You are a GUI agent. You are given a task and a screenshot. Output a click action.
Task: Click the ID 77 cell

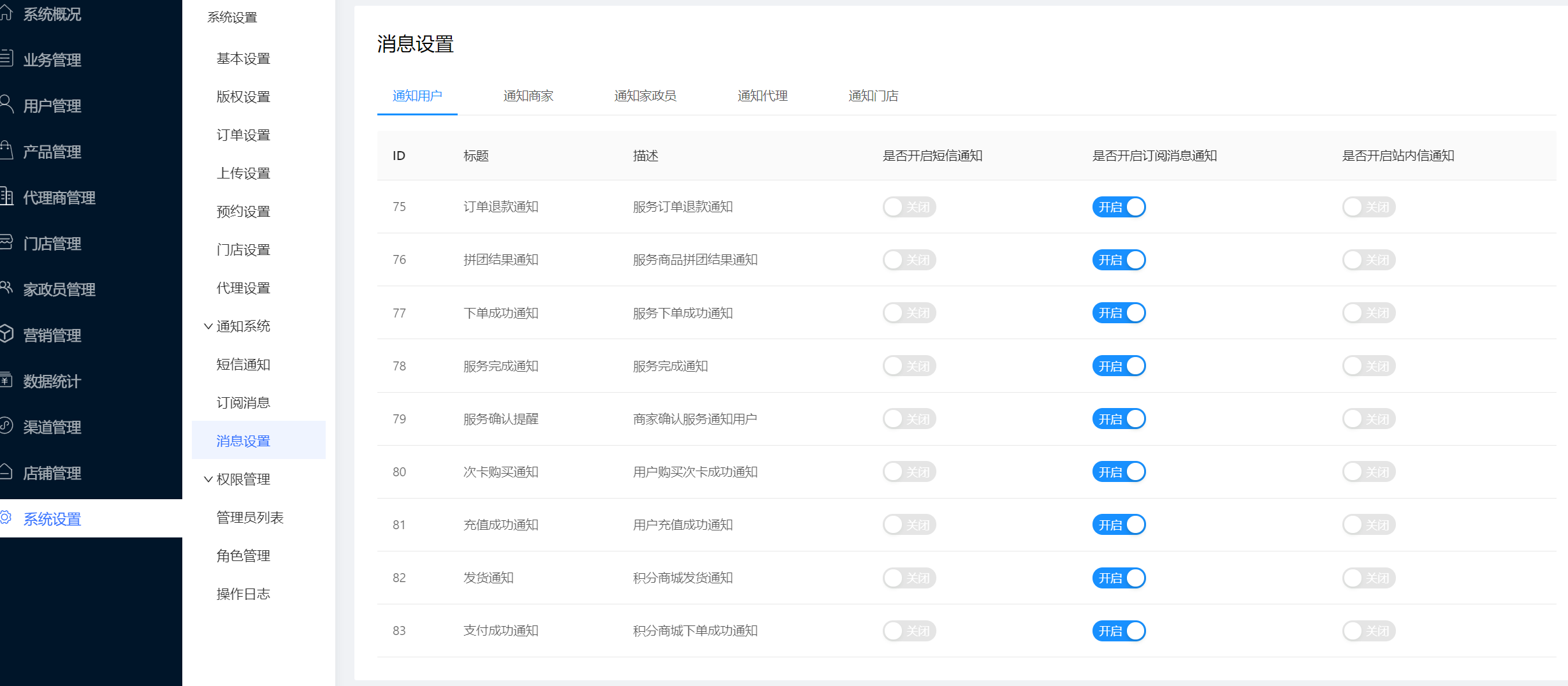399,313
